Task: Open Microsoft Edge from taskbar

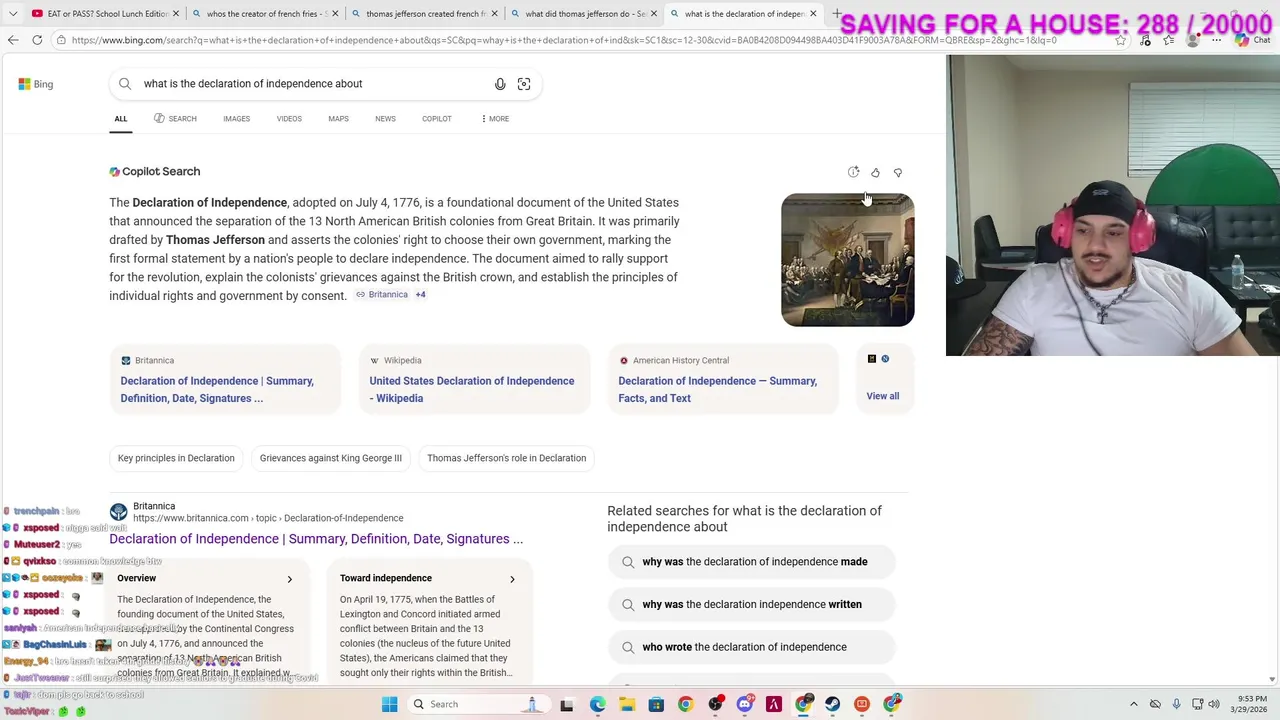Action: pos(597,704)
